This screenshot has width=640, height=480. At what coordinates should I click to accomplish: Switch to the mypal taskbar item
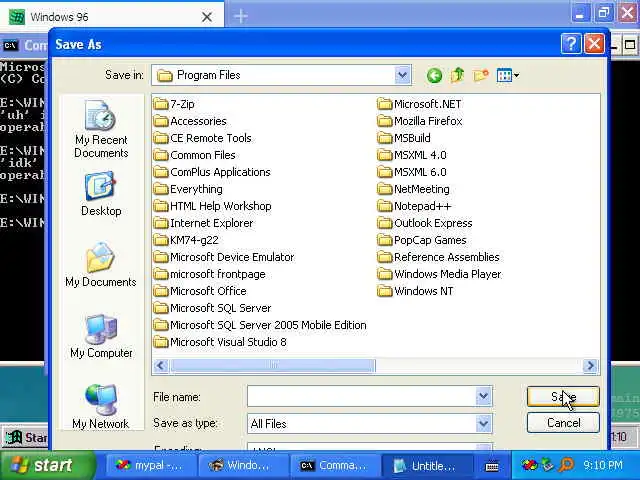[151, 465]
